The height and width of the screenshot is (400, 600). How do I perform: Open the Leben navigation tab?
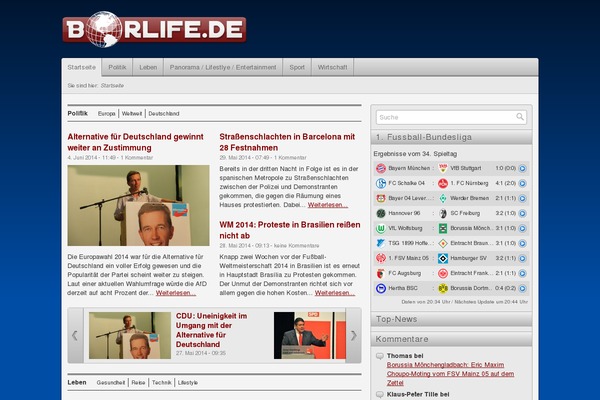(148, 67)
